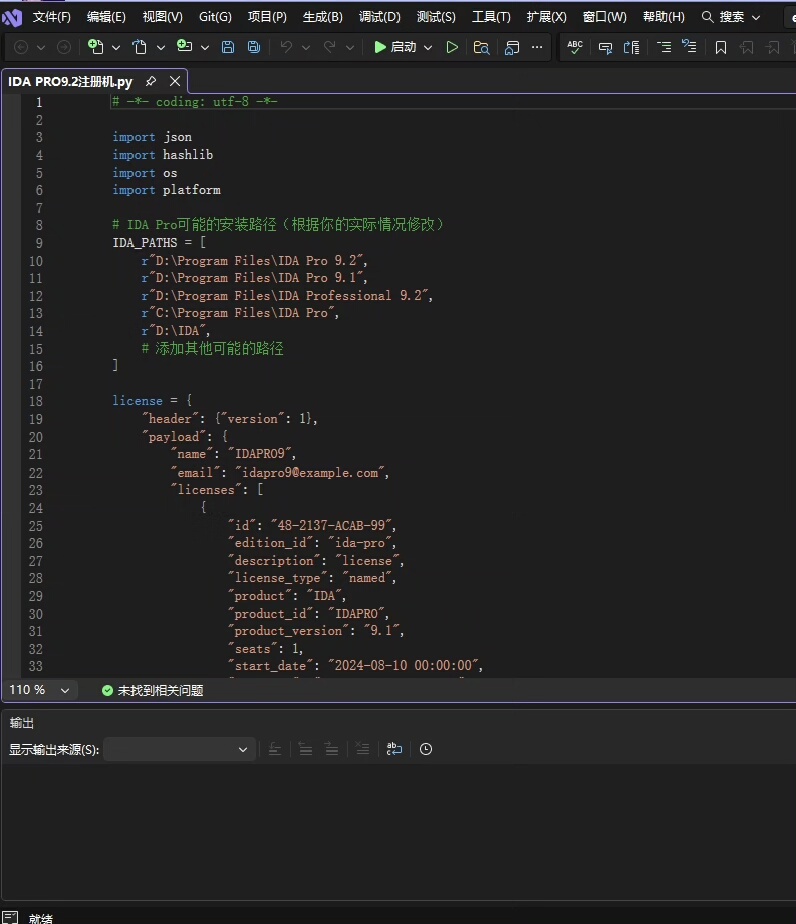Click the 搜索 search box in title bar

(x=731, y=17)
